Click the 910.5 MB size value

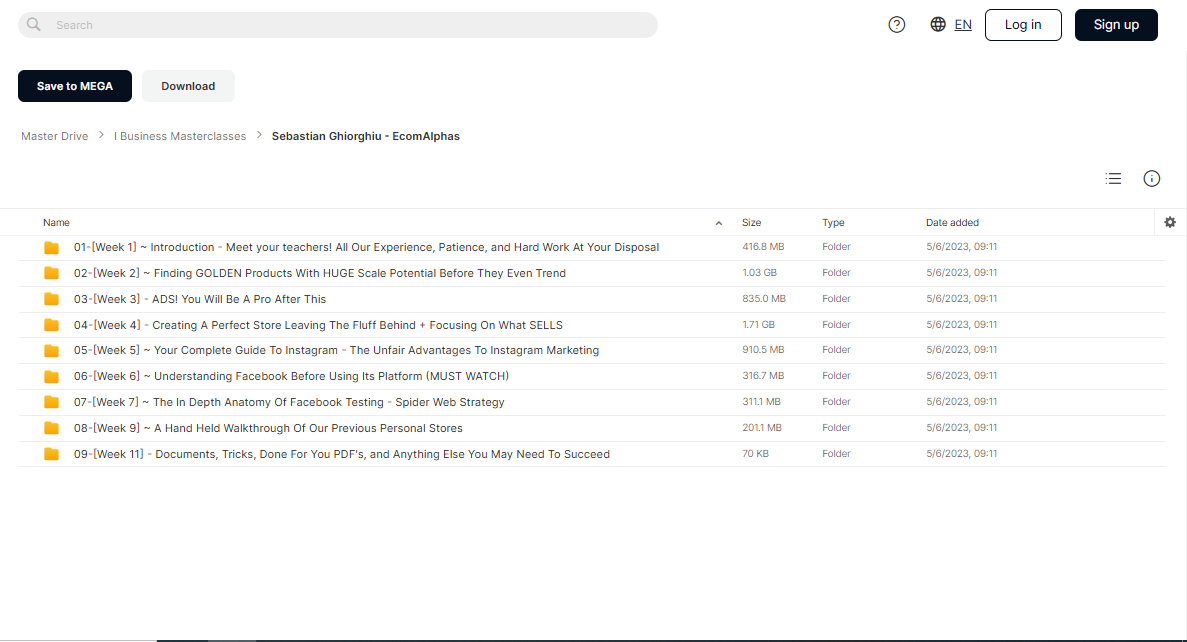pyautogui.click(x=763, y=350)
